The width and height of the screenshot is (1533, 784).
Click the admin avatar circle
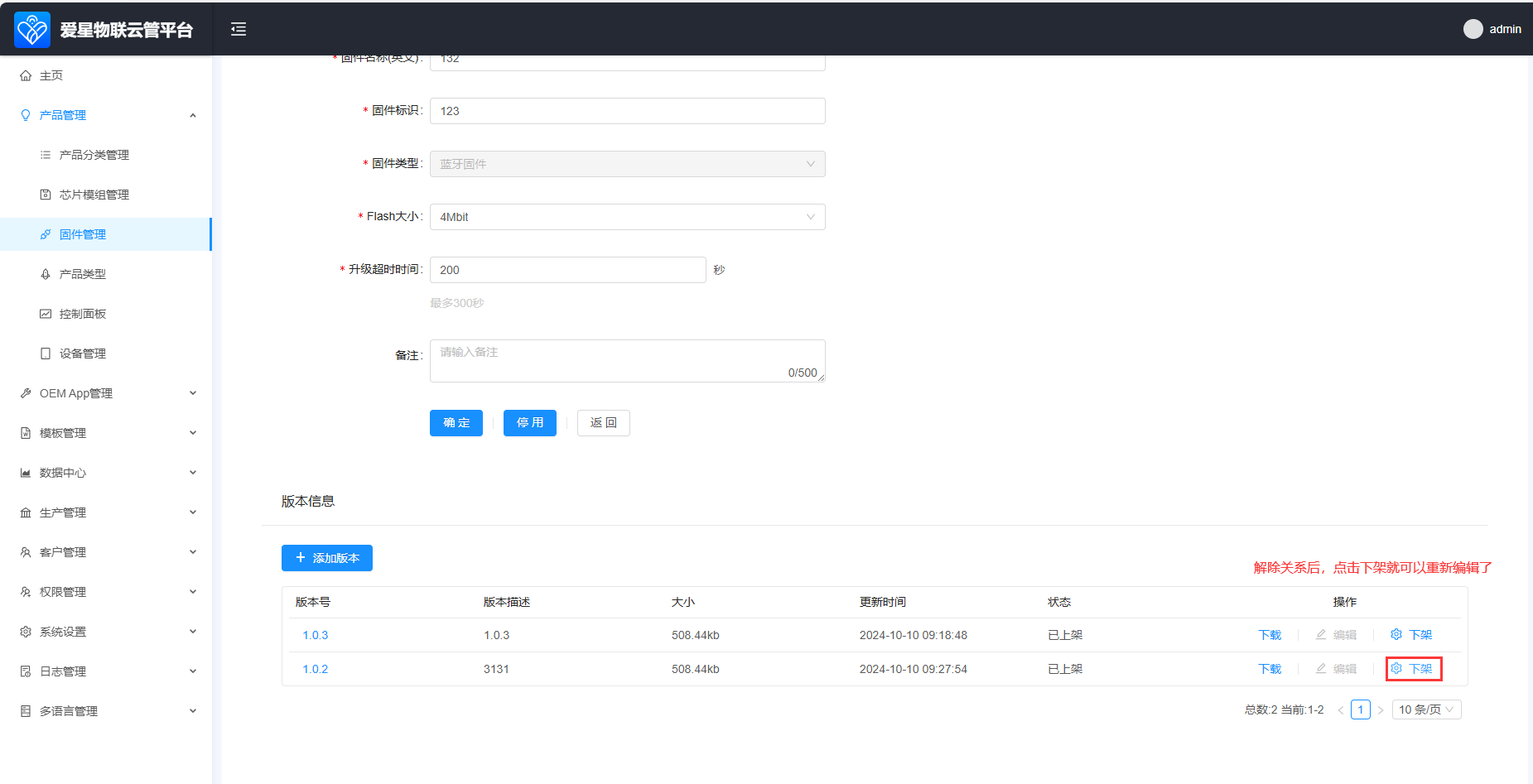1473,29
